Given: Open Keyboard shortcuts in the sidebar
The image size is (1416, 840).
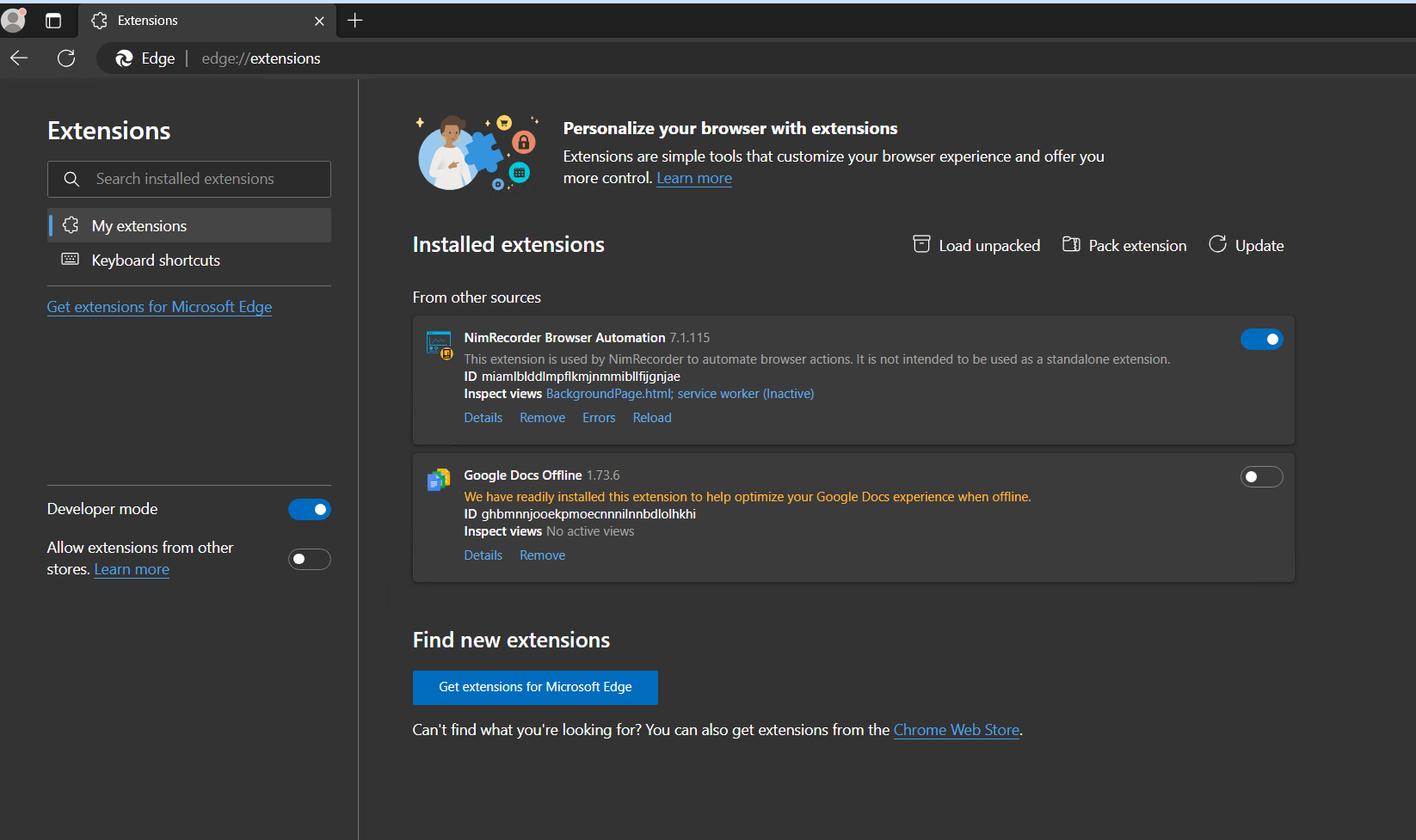Looking at the screenshot, I should 156,261.
